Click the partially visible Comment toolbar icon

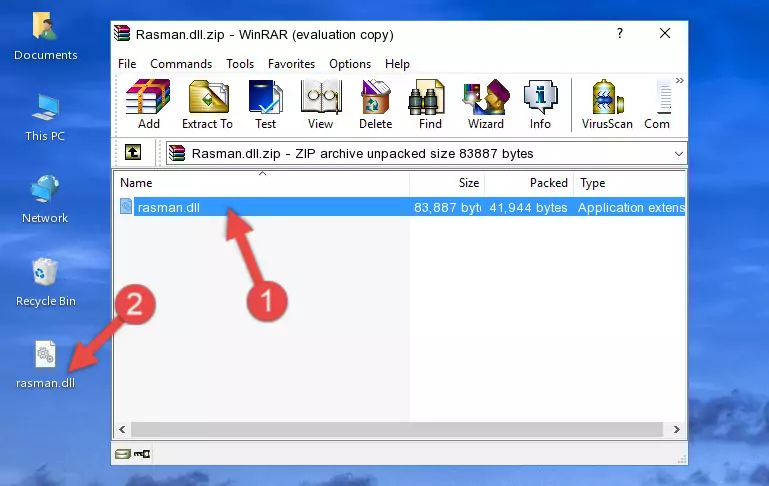click(x=658, y=104)
